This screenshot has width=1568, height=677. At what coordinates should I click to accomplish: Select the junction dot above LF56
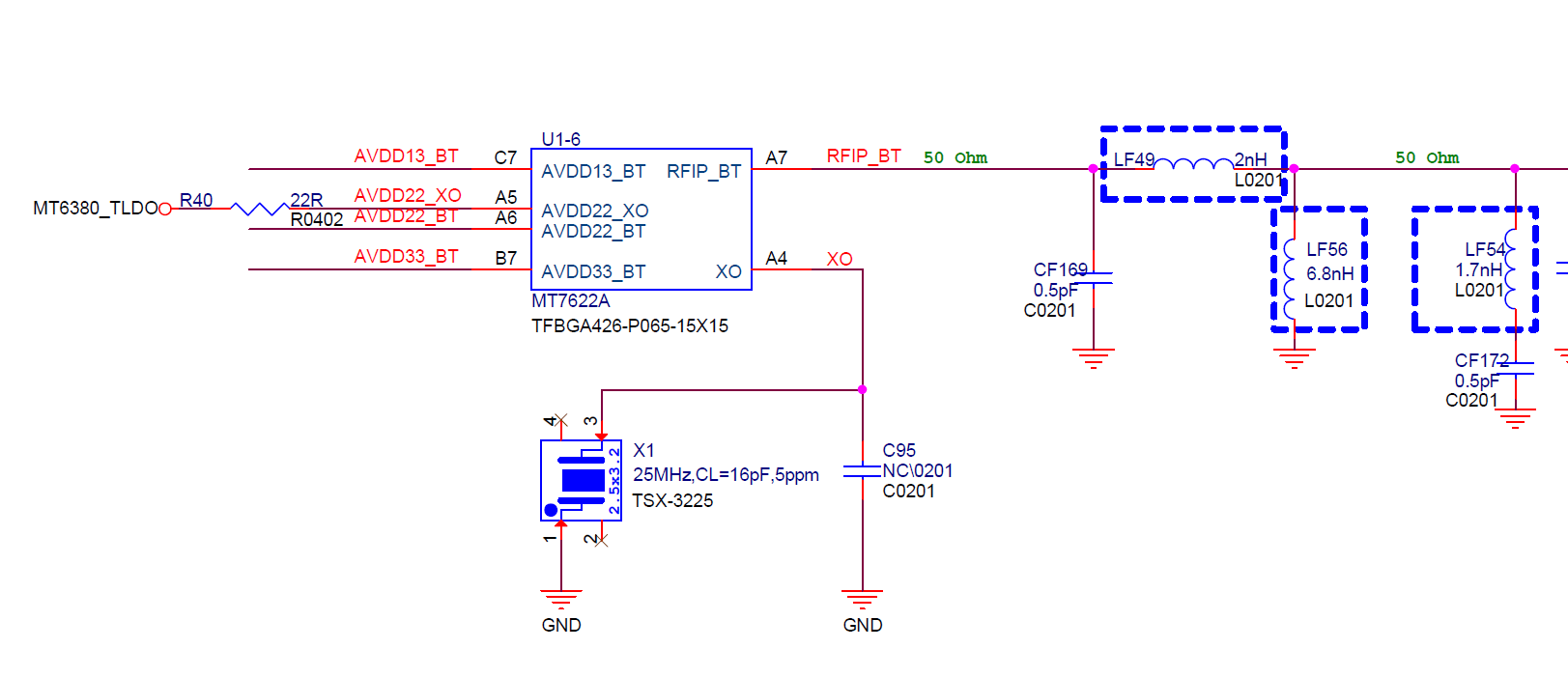pyautogui.click(x=1294, y=169)
